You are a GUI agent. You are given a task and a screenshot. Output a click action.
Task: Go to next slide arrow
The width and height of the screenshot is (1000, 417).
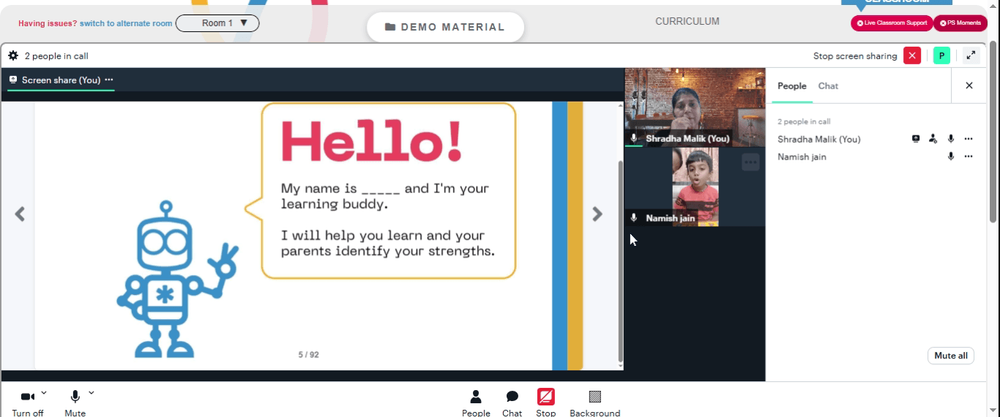(597, 214)
